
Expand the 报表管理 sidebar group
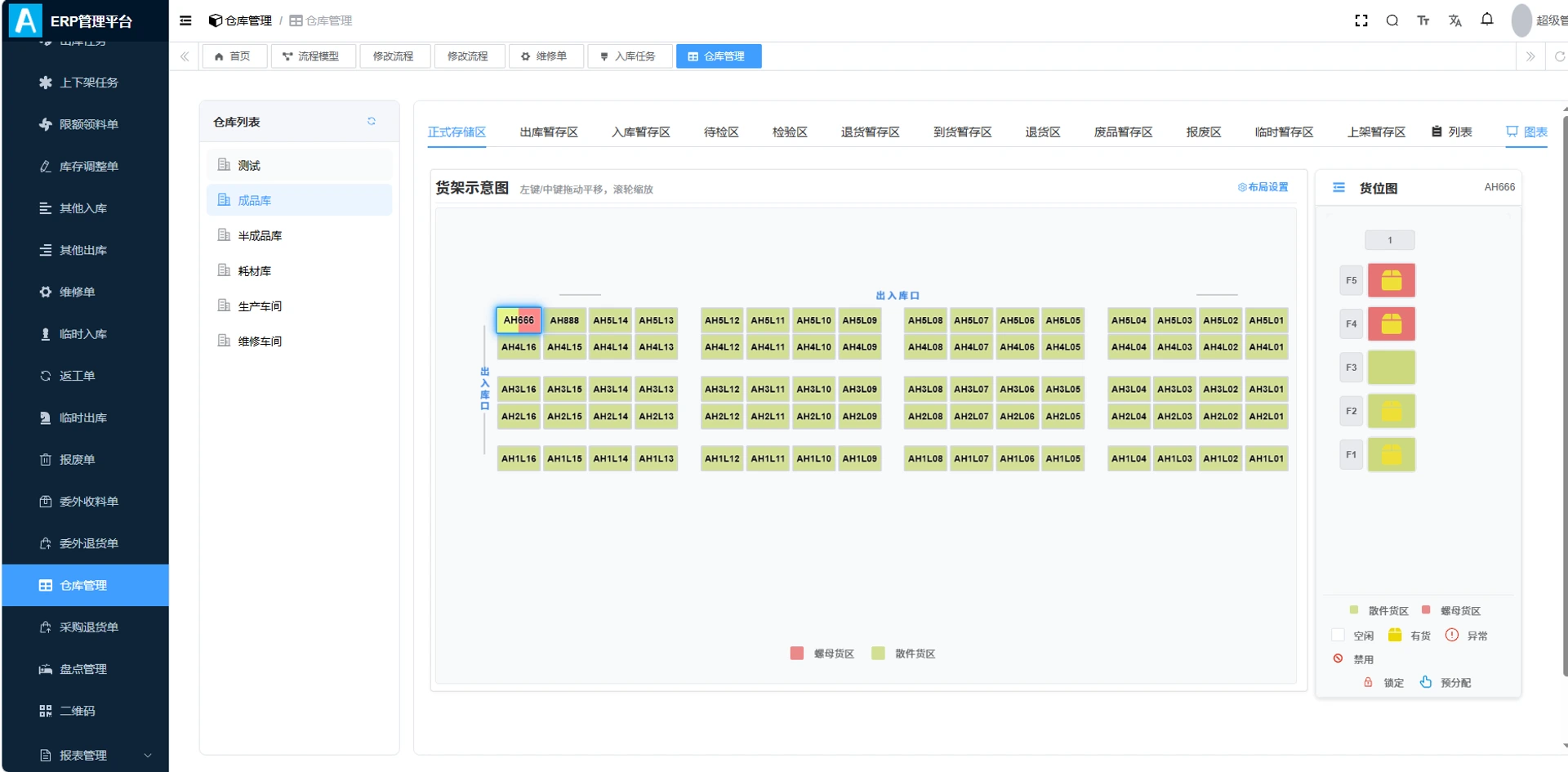click(x=85, y=756)
